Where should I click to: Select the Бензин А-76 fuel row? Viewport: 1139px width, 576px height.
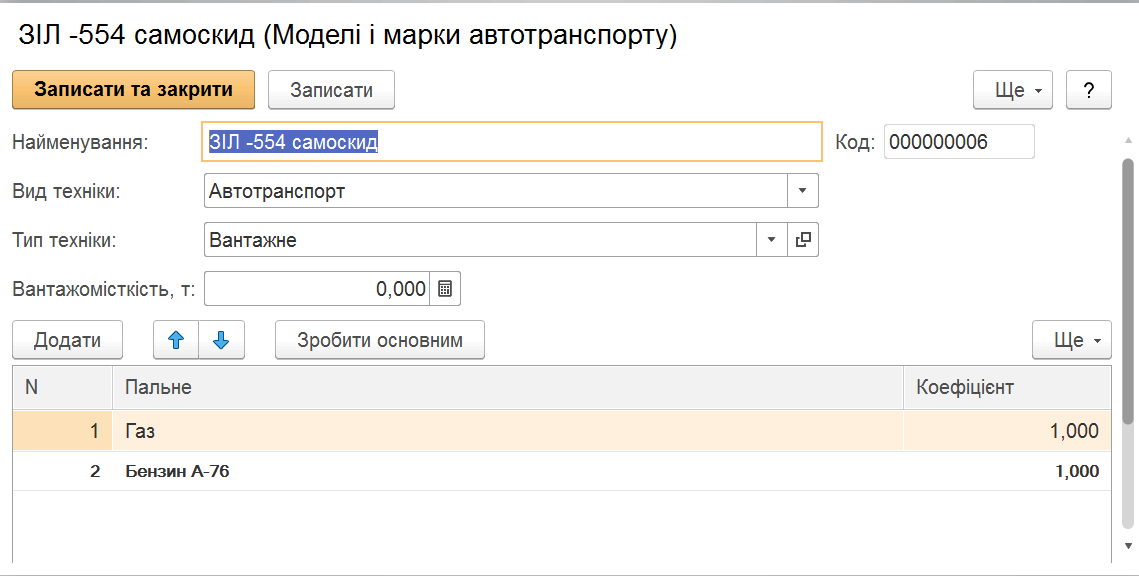tap(562, 471)
